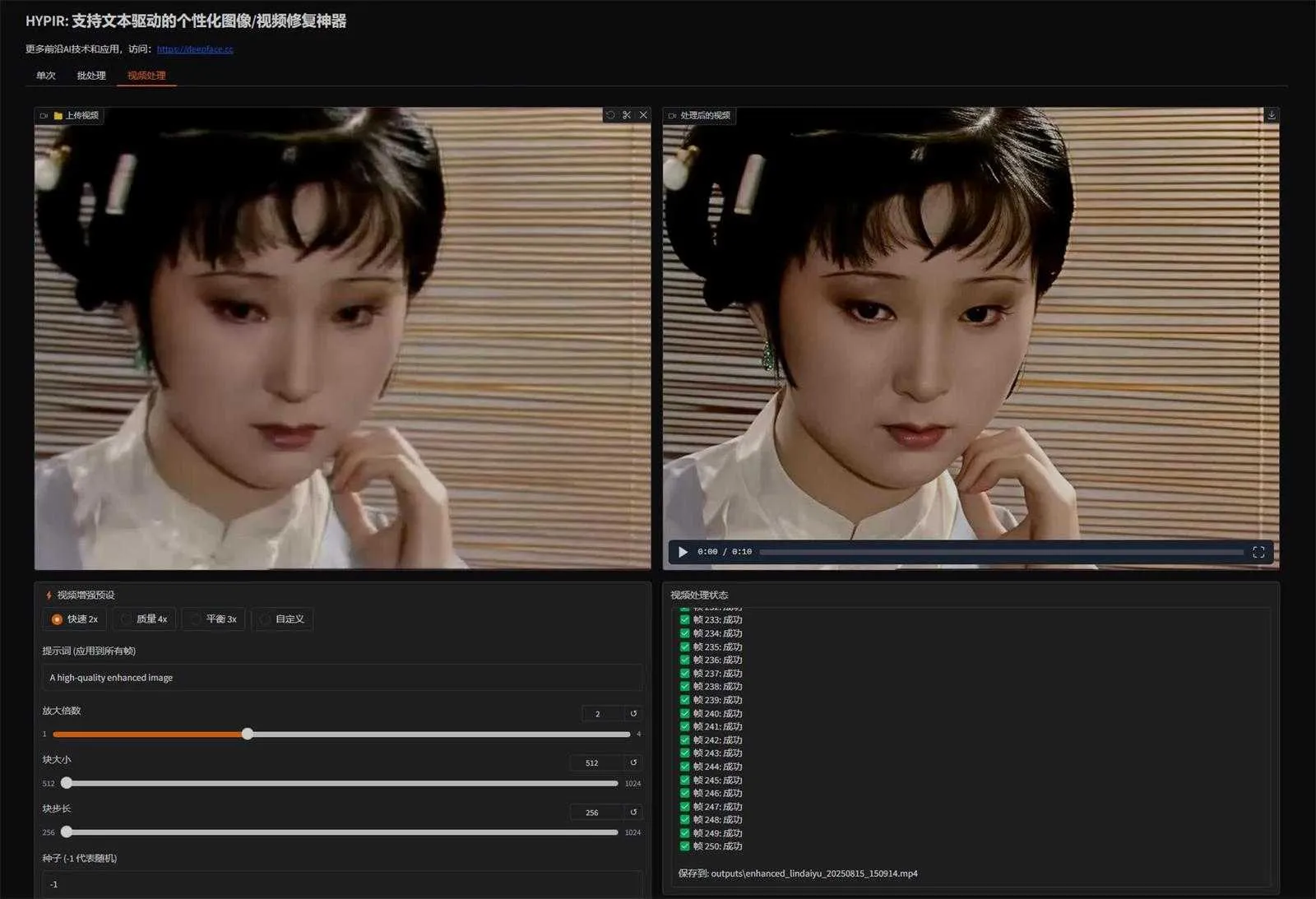The image size is (1316, 899).
Task: Click the text '帧 247: 成功'
Action: point(717,806)
